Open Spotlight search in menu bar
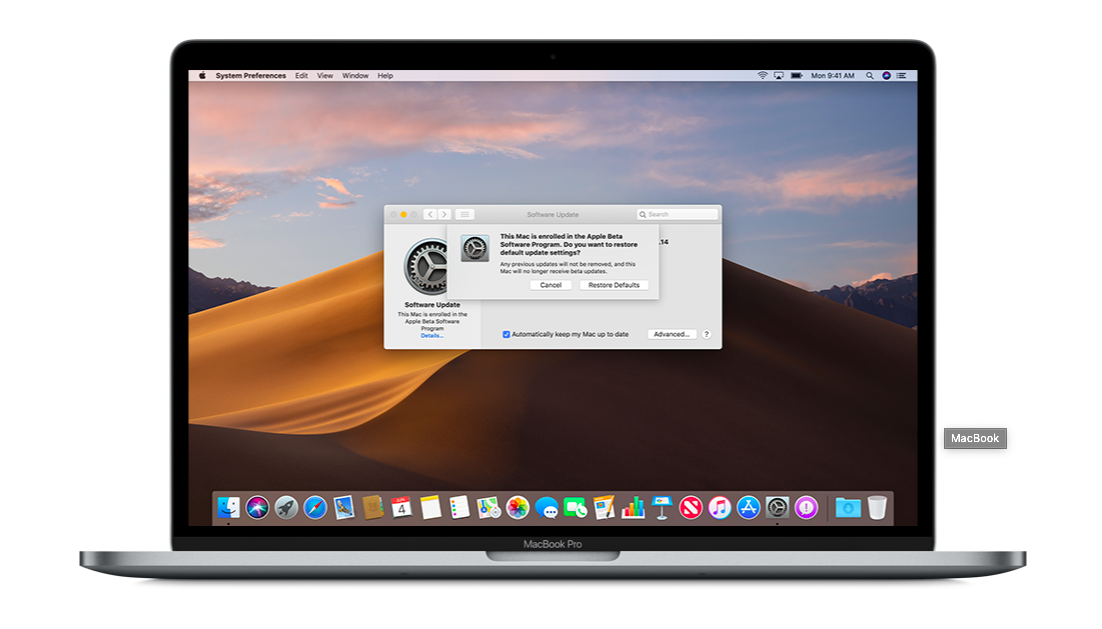1102x629 pixels. 869,75
